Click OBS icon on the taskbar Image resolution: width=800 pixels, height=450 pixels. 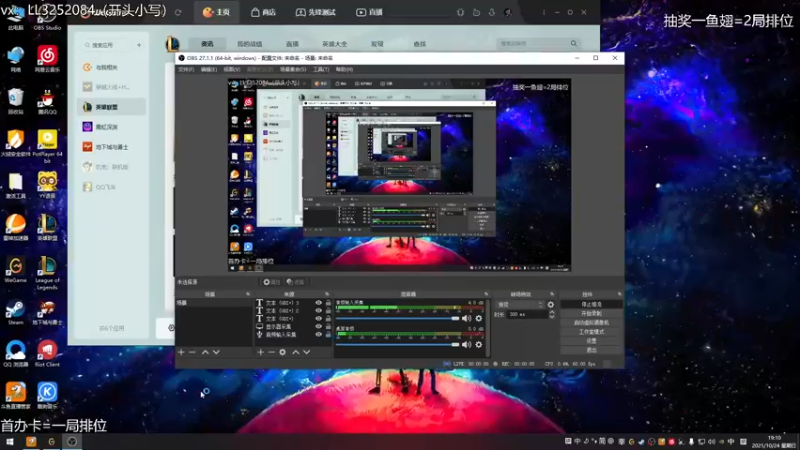coord(72,441)
